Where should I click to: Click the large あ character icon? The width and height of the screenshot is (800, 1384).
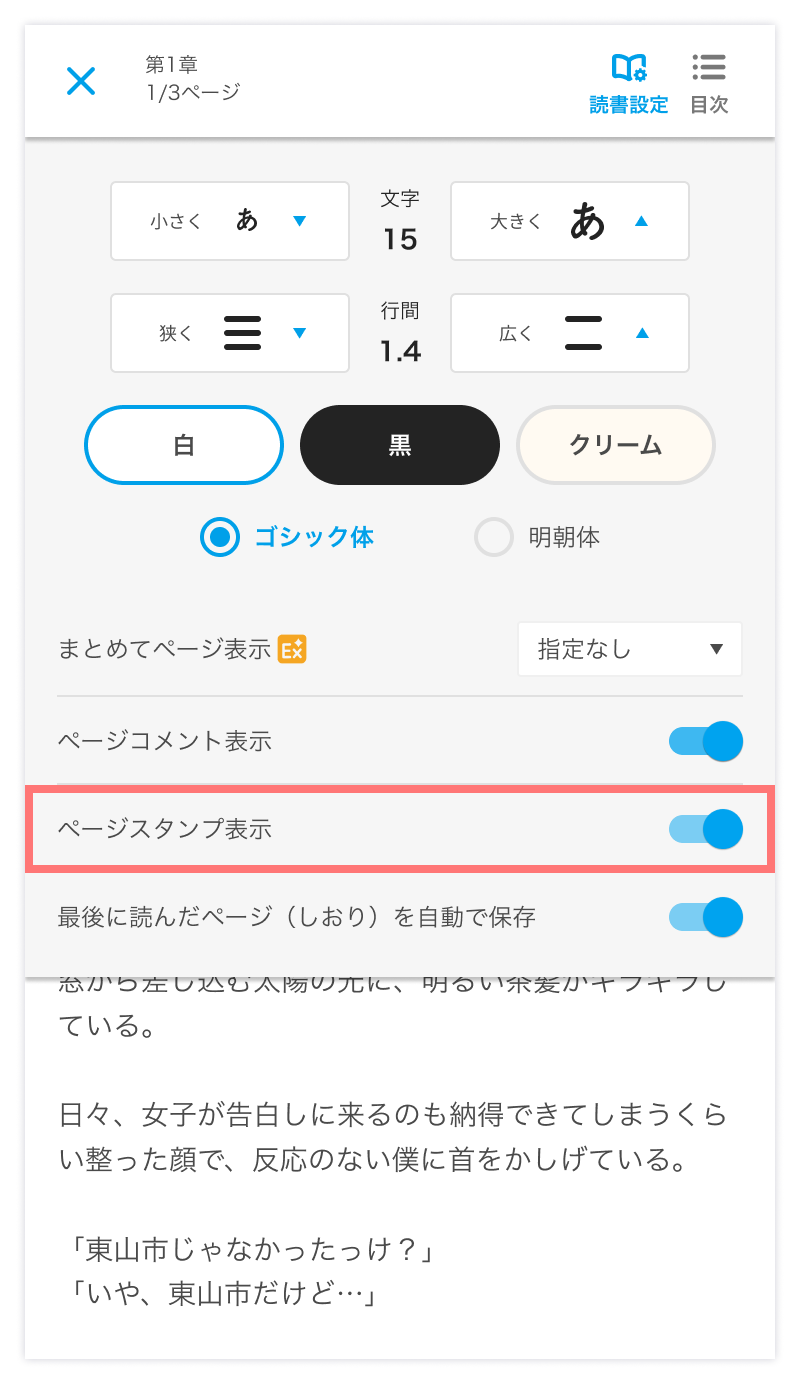588,221
